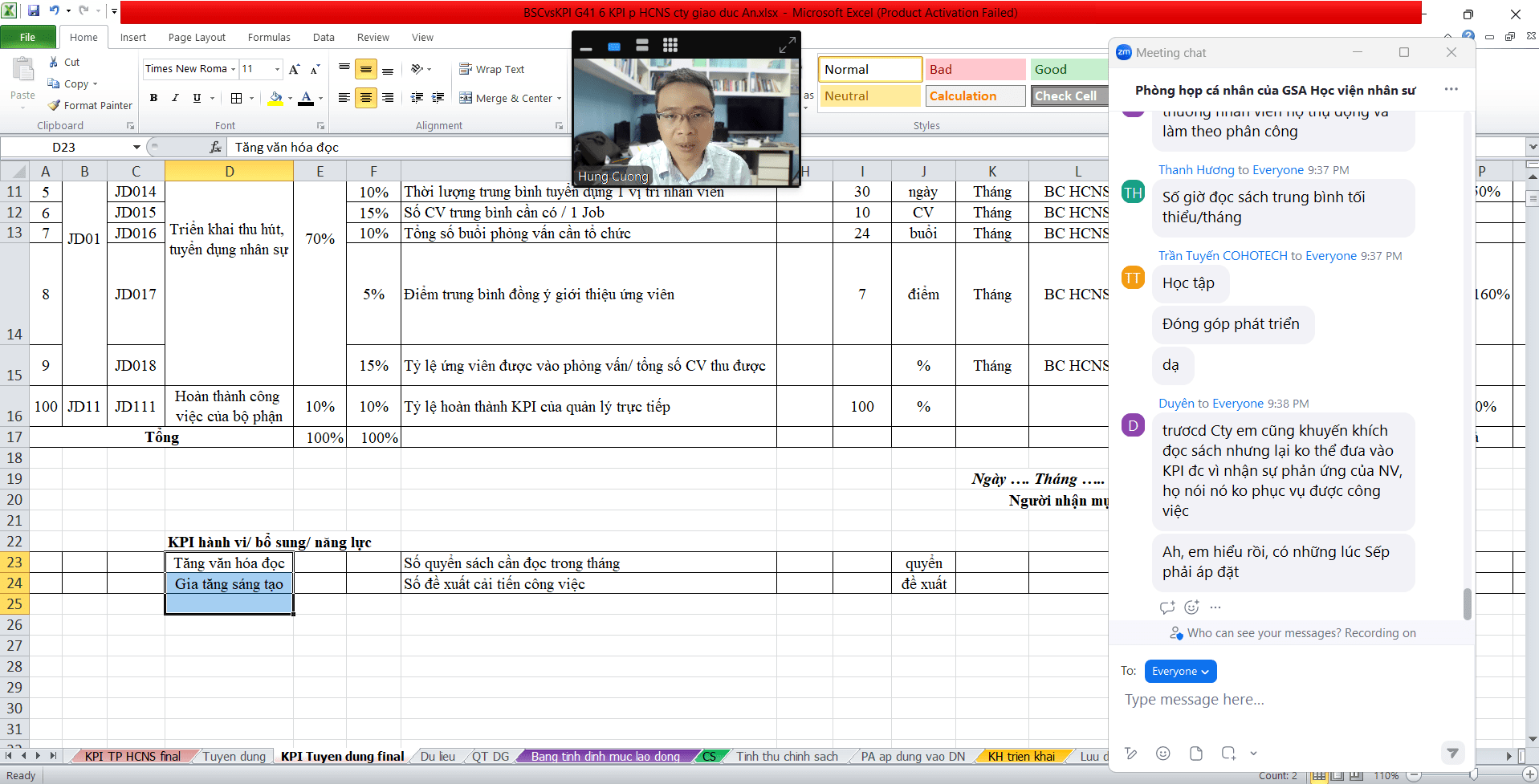Apply the Calculation cell style
The height and width of the screenshot is (784, 1539).
975,96
